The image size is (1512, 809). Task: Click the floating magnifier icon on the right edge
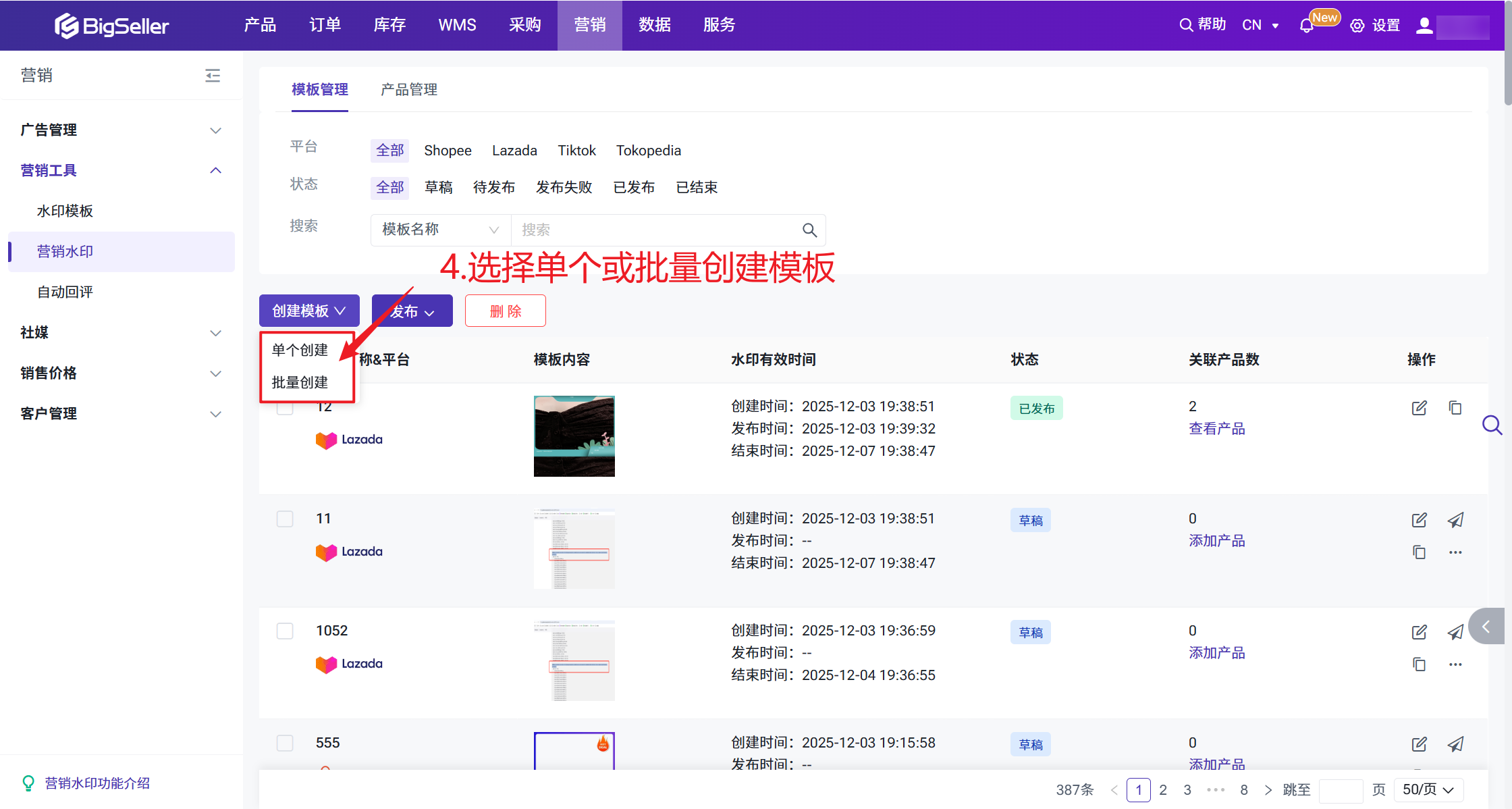click(x=1491, y=425)
